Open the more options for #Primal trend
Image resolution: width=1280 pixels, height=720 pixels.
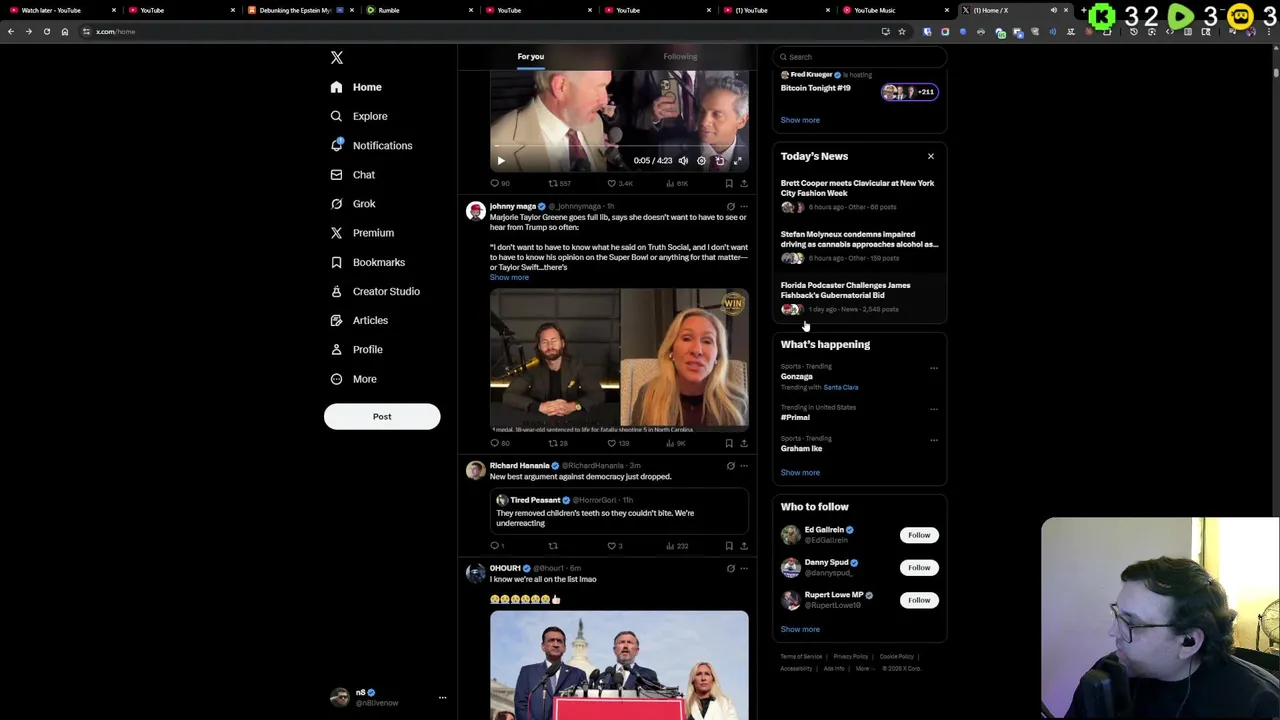[934, 409]
